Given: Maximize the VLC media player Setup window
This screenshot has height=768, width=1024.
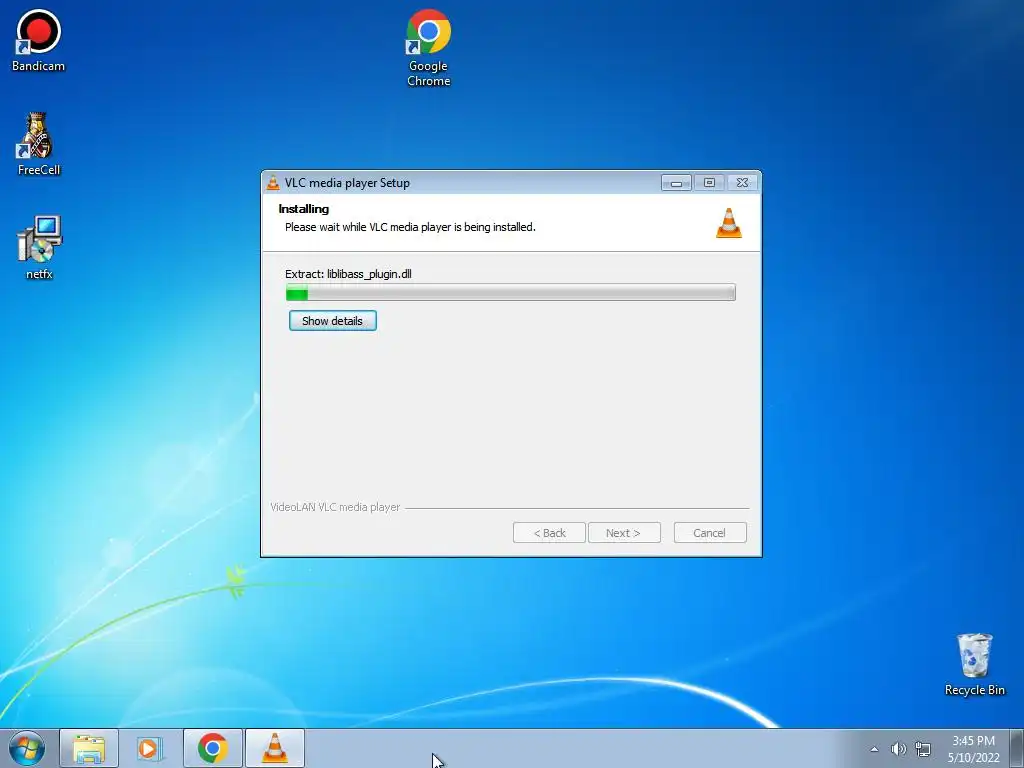Looking at the screenshot, I should (709, 183).
